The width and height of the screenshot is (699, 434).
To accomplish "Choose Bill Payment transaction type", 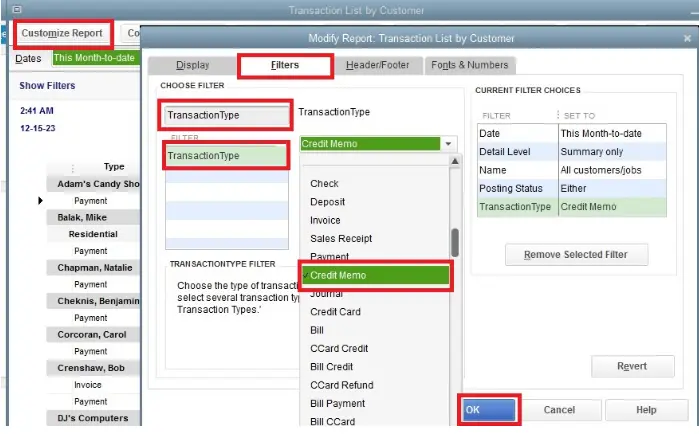I will tap(337, 403).
